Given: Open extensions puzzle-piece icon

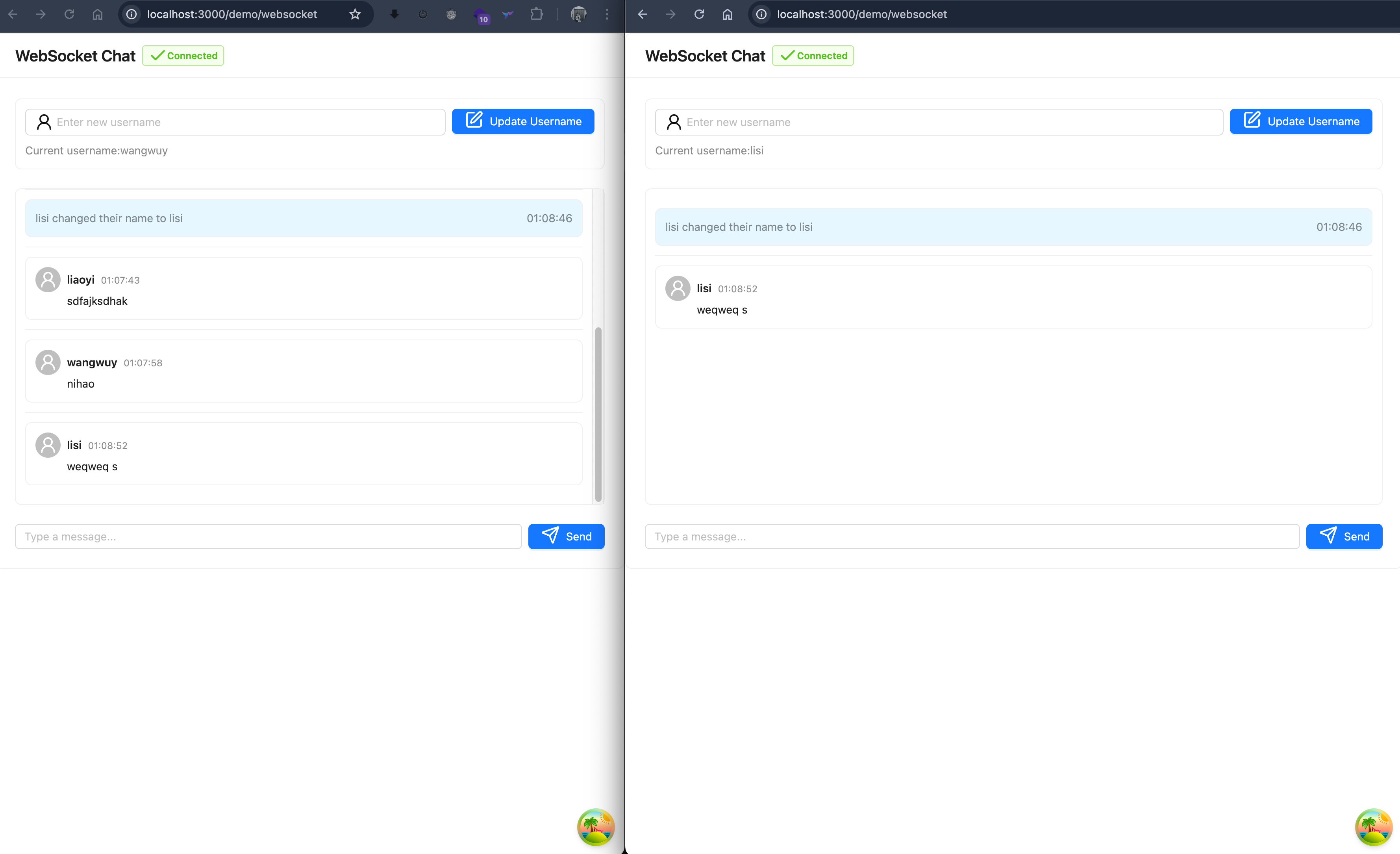Looking at the screenshot, I should [536, 14].
